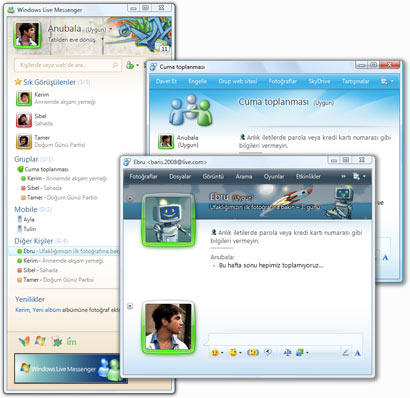The width and height of the screenshot is (410, 398).
Task: Select Ebru in Diğer Kişiler list
Action: click(63, 251)
